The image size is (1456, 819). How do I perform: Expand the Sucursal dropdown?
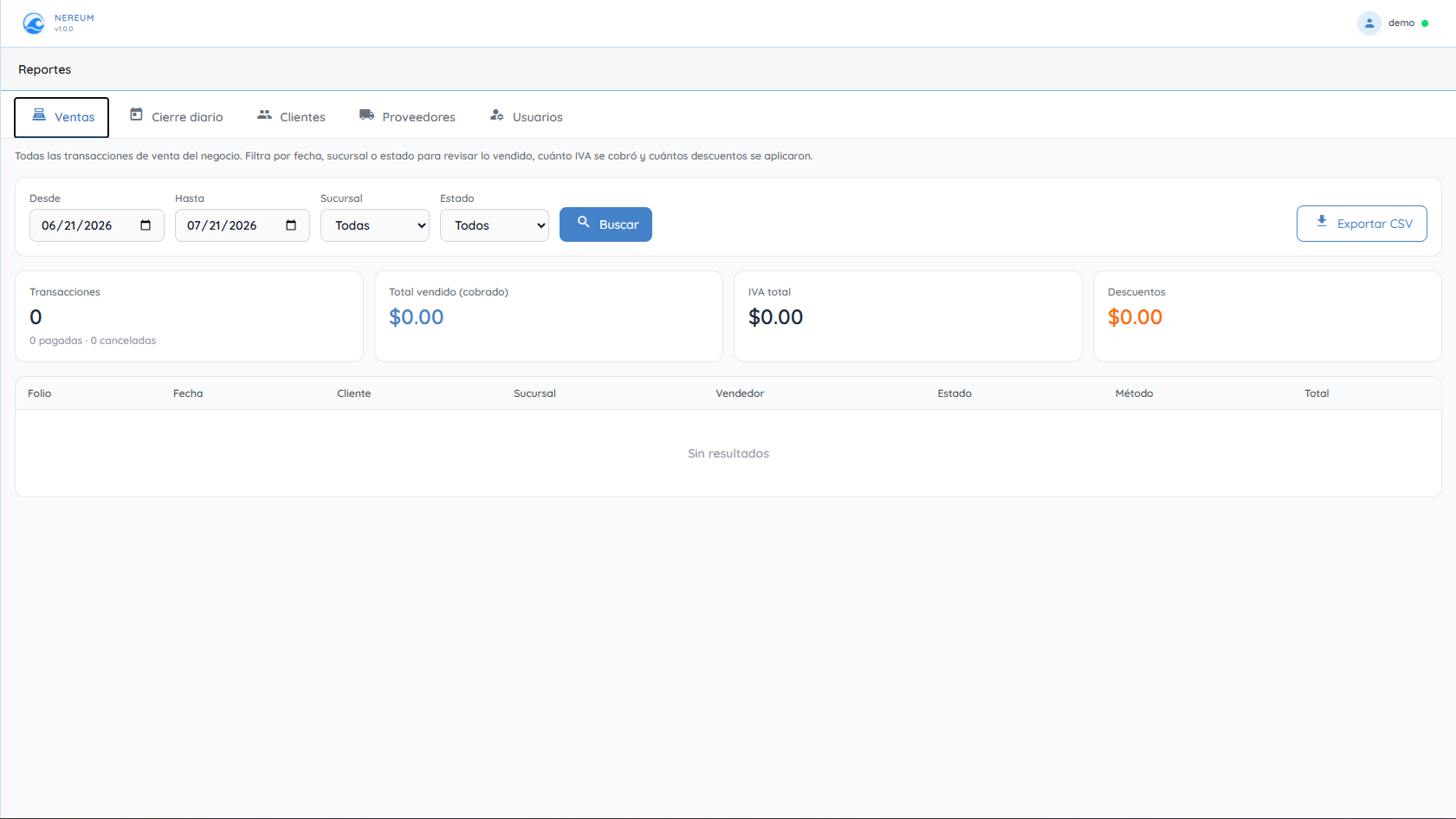[375, 225]
